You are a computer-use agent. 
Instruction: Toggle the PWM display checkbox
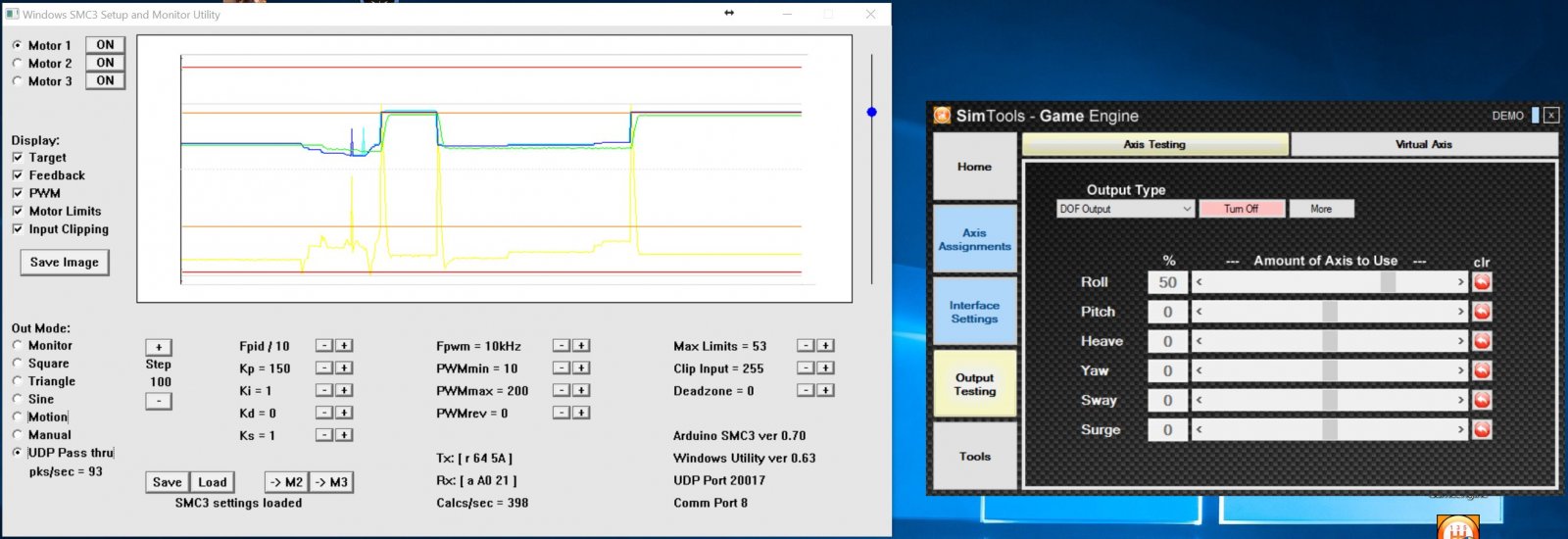[18, 193]
